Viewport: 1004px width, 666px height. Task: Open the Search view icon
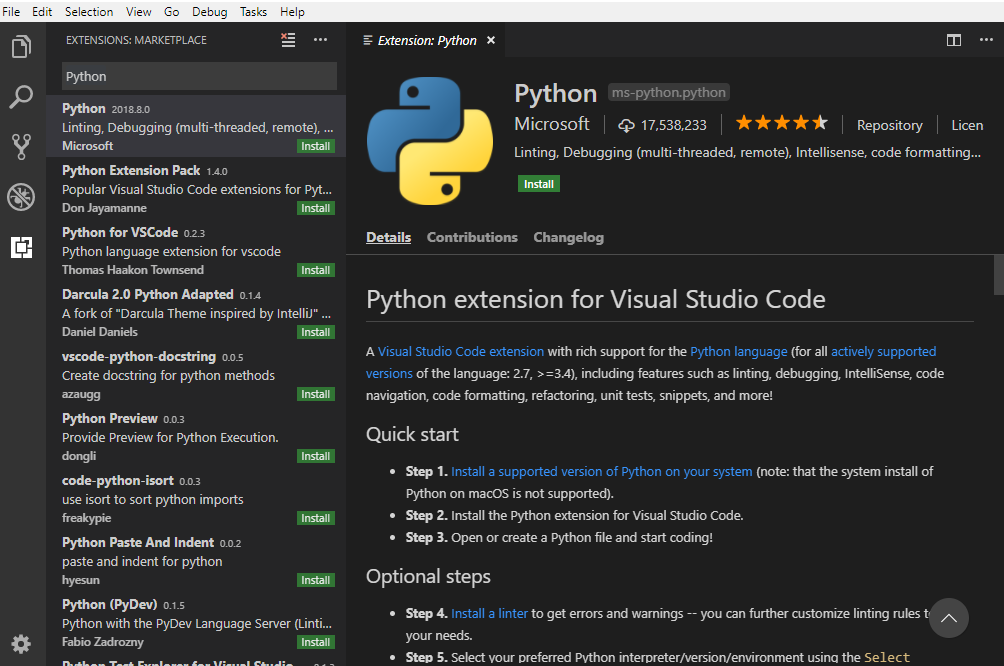click(21, 97)
